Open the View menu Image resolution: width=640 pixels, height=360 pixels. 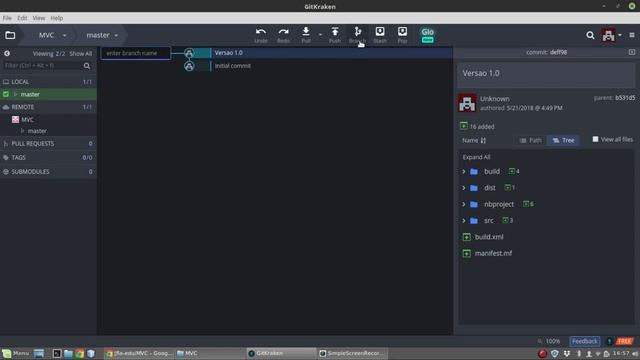(39, 18)
